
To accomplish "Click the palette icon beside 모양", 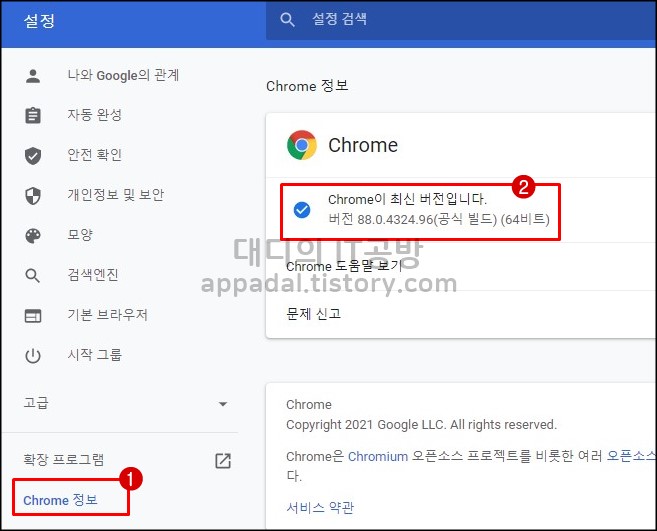I will (33, 236).
